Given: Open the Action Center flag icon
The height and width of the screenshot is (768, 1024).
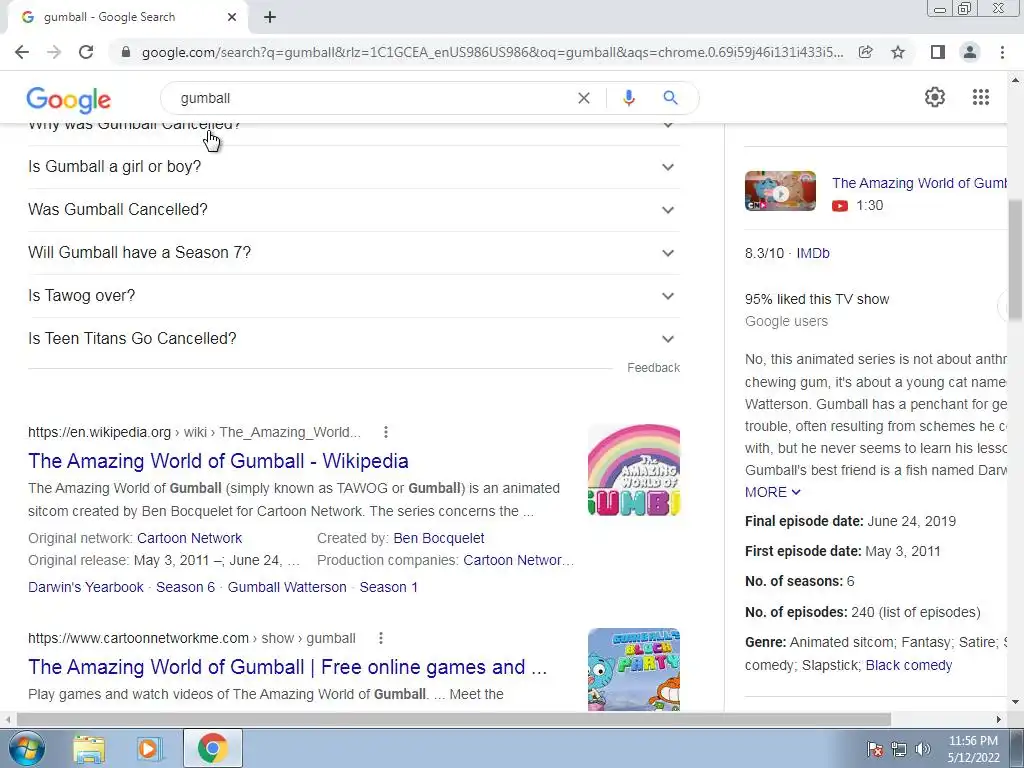Looking at the screenshot, I should tap(874, 749).
